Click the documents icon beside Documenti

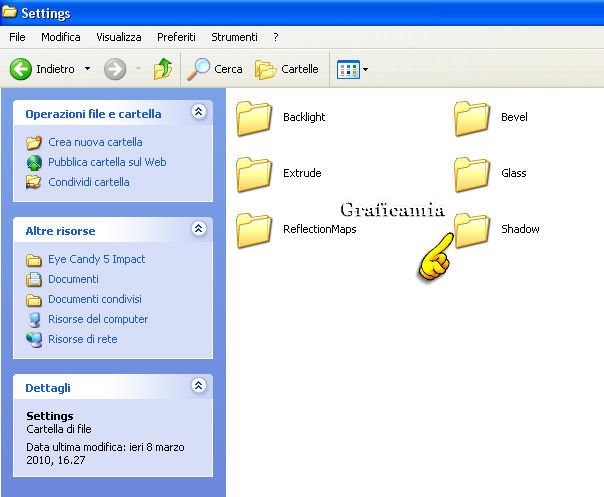(34, 279)
